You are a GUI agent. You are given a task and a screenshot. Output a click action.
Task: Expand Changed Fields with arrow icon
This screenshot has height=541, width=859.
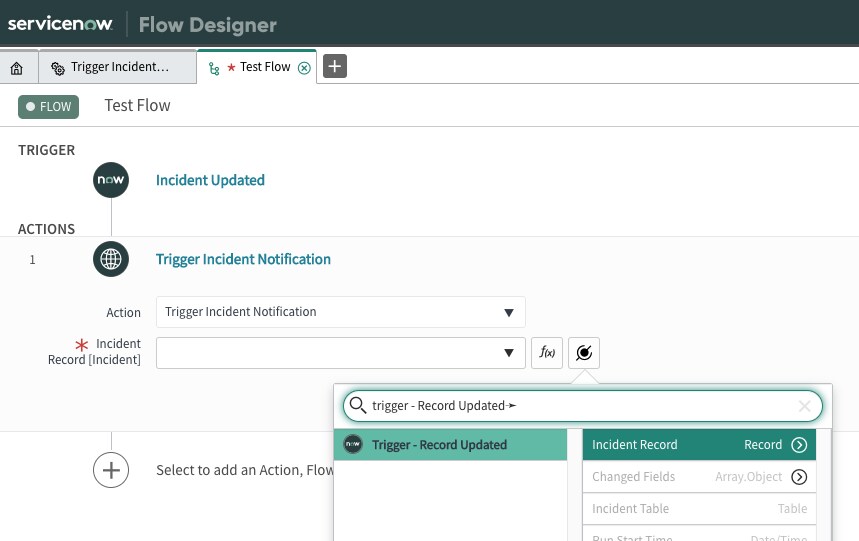799,477
